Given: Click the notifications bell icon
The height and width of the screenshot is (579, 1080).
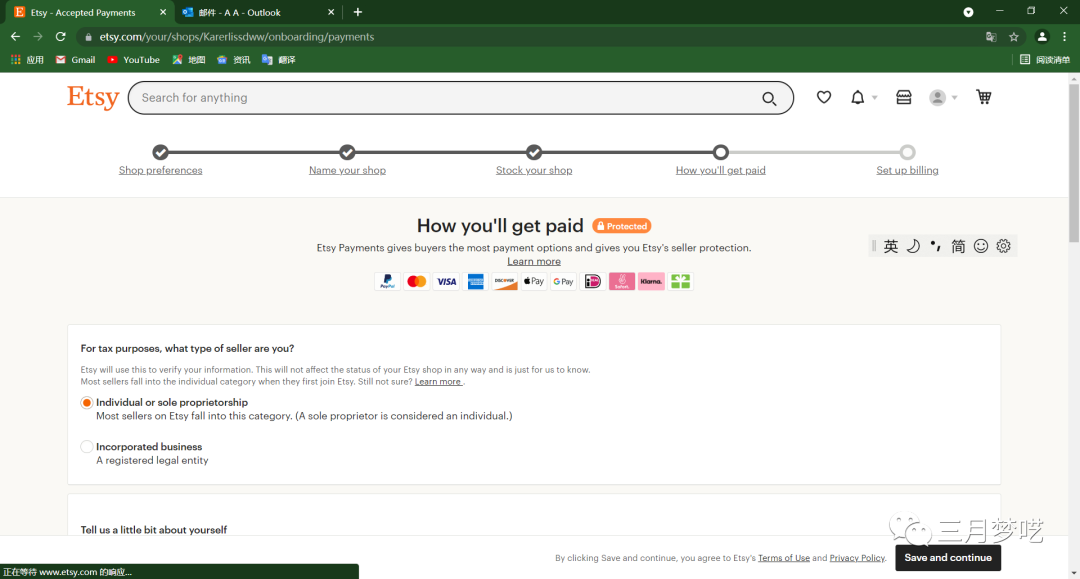Looking at the screenshot, I should (x=858, y=97).
